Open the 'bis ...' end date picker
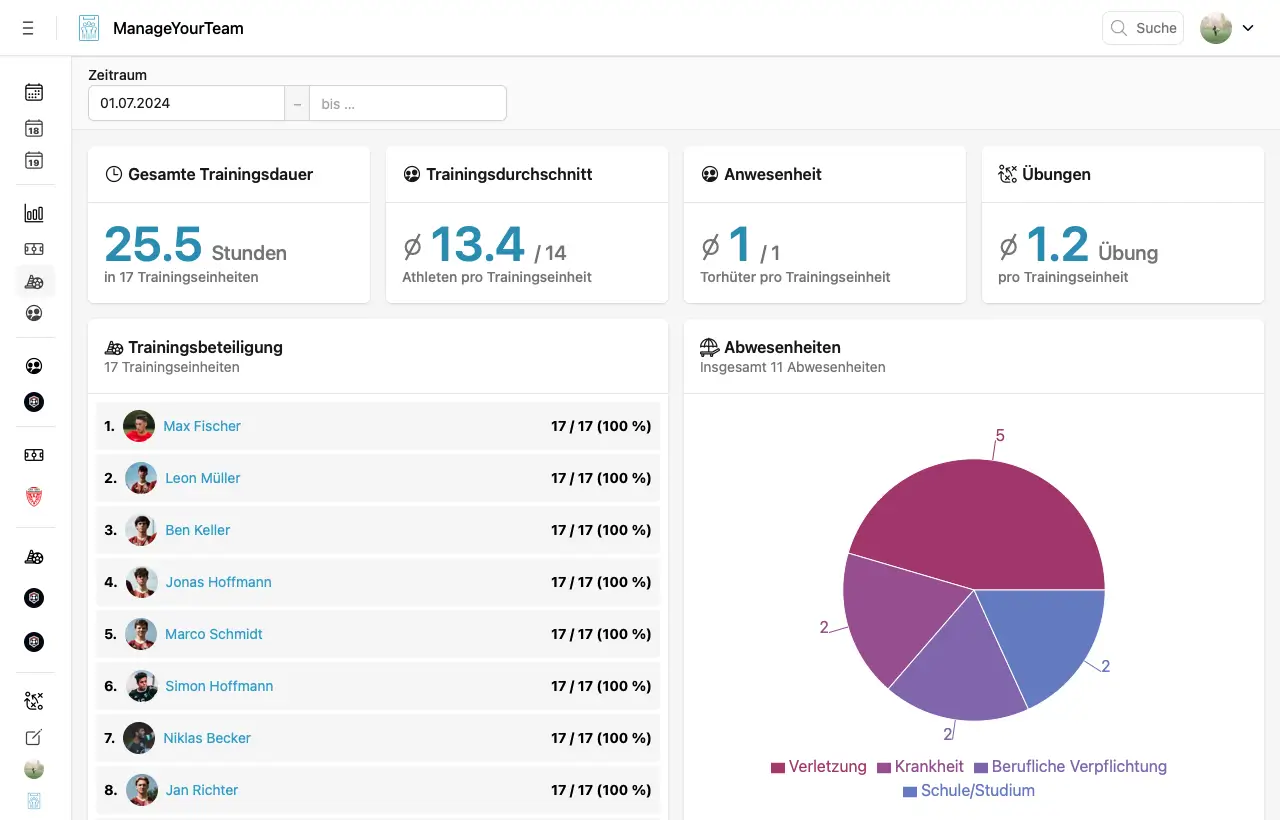This screenshot has height=820, width=1280. click(407, 102)
